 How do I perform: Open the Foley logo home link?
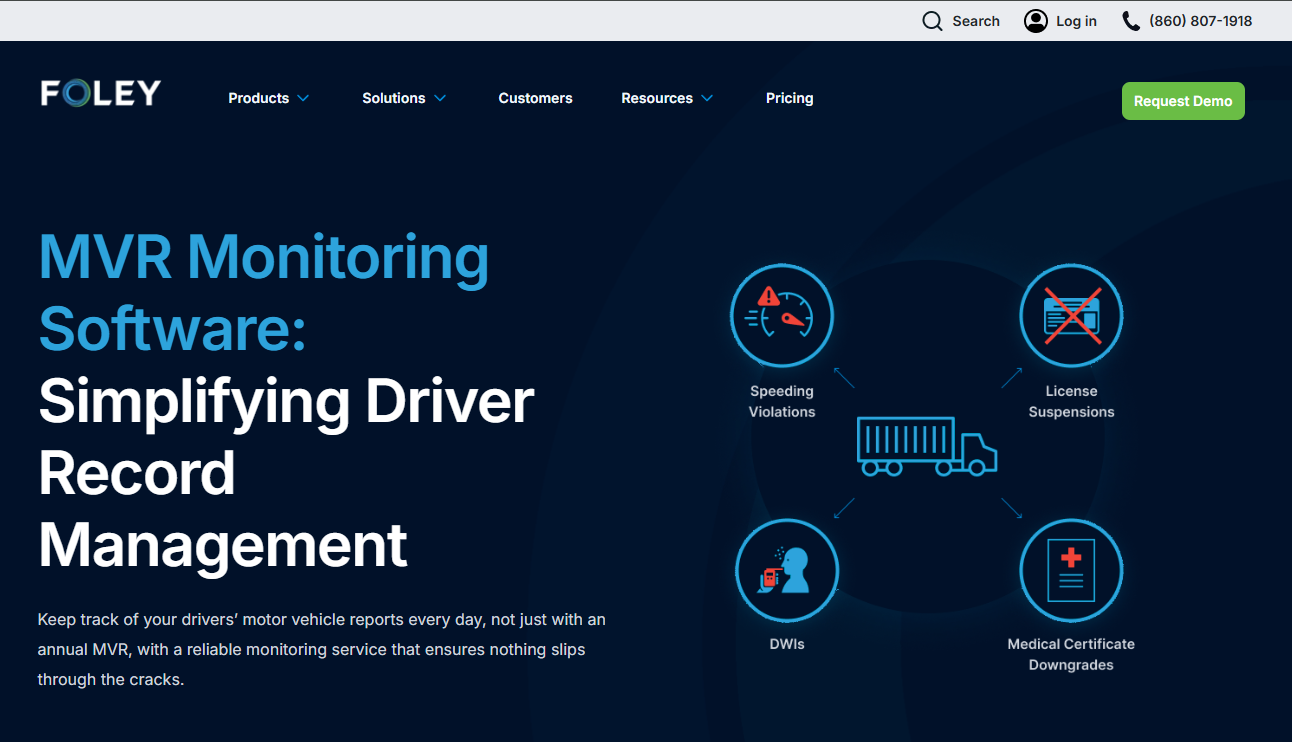tap(101, 93)
